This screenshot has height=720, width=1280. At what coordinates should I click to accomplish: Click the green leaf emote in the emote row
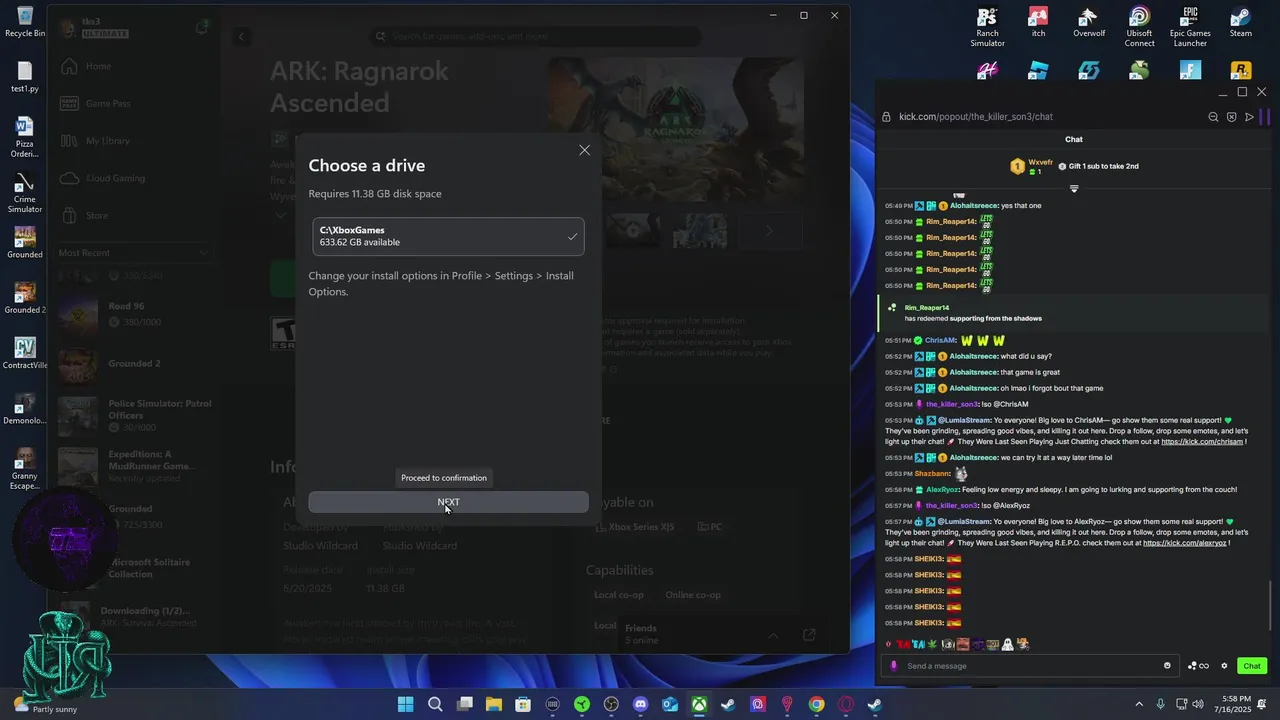(x=933, y=644)
